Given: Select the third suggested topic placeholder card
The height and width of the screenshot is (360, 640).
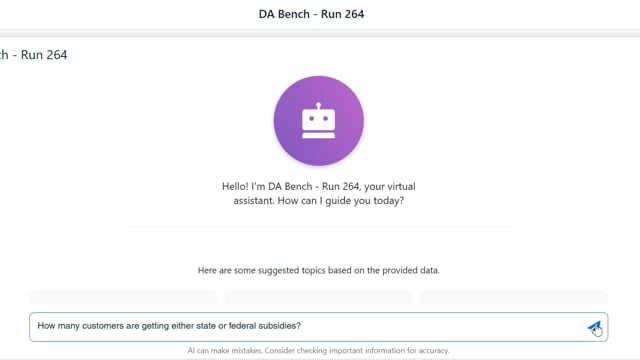Looking at the screenshot, I should click(514, 298).
